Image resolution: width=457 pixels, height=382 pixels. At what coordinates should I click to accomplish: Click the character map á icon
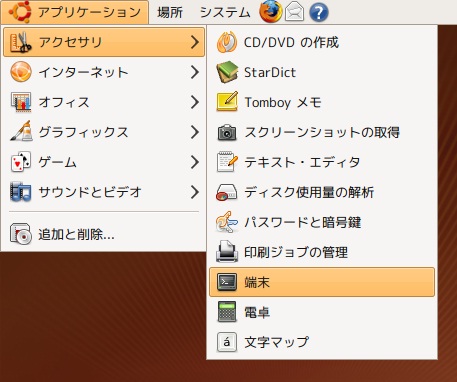click(227, 342)
